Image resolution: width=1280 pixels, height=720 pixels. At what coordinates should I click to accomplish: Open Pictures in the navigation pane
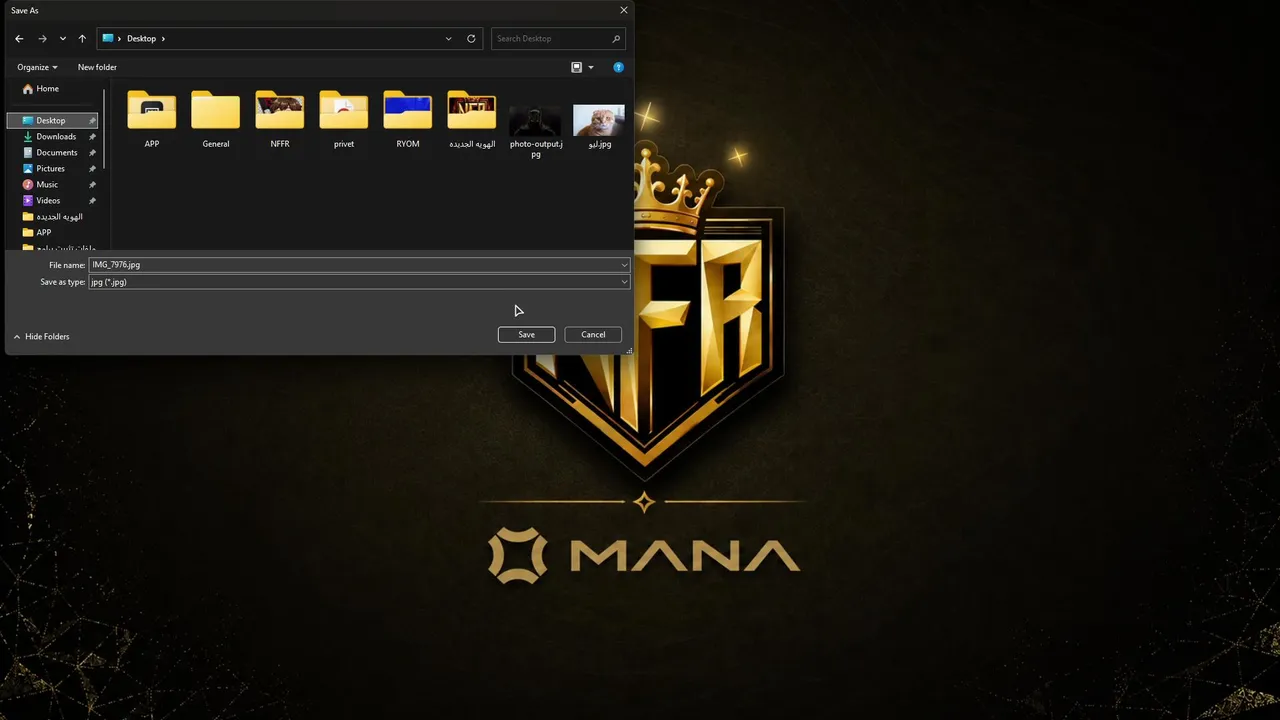50,169
